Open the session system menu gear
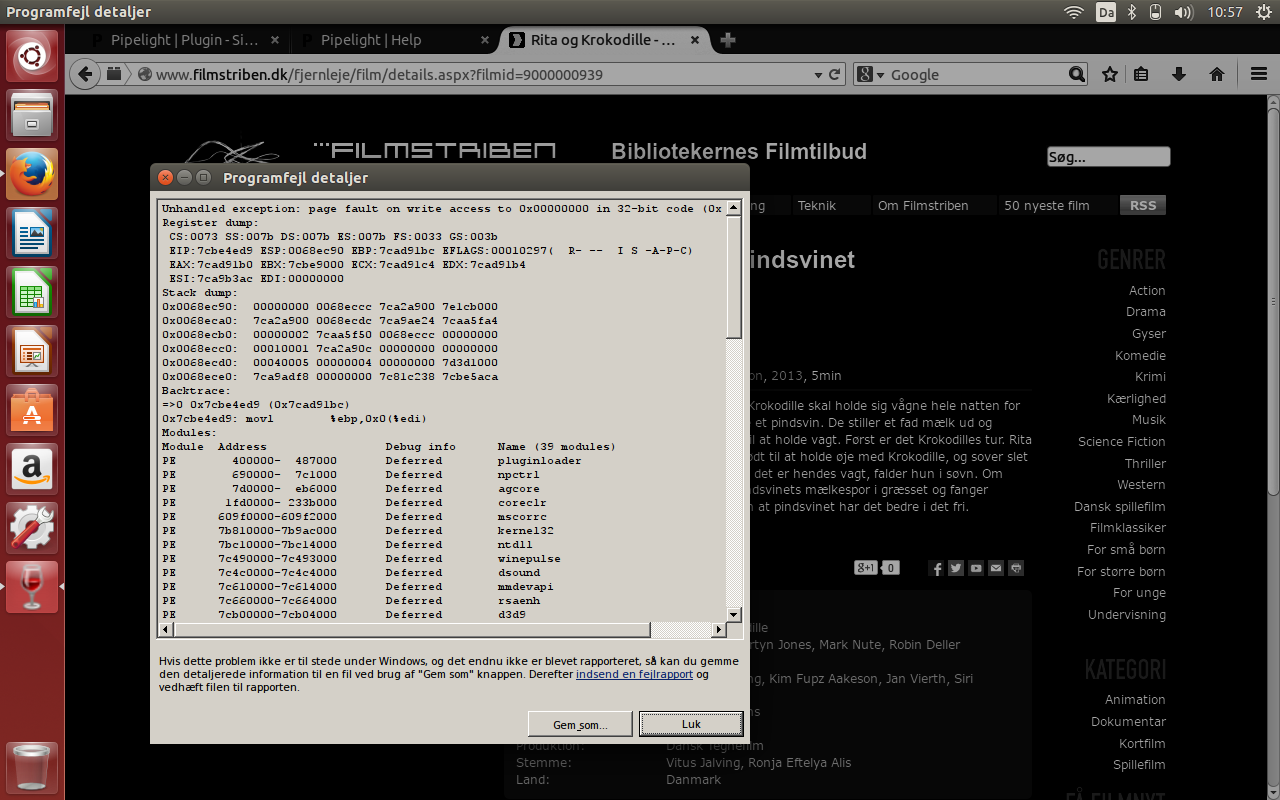The height and width of the screenshot is (800, 1280). 1262,12
